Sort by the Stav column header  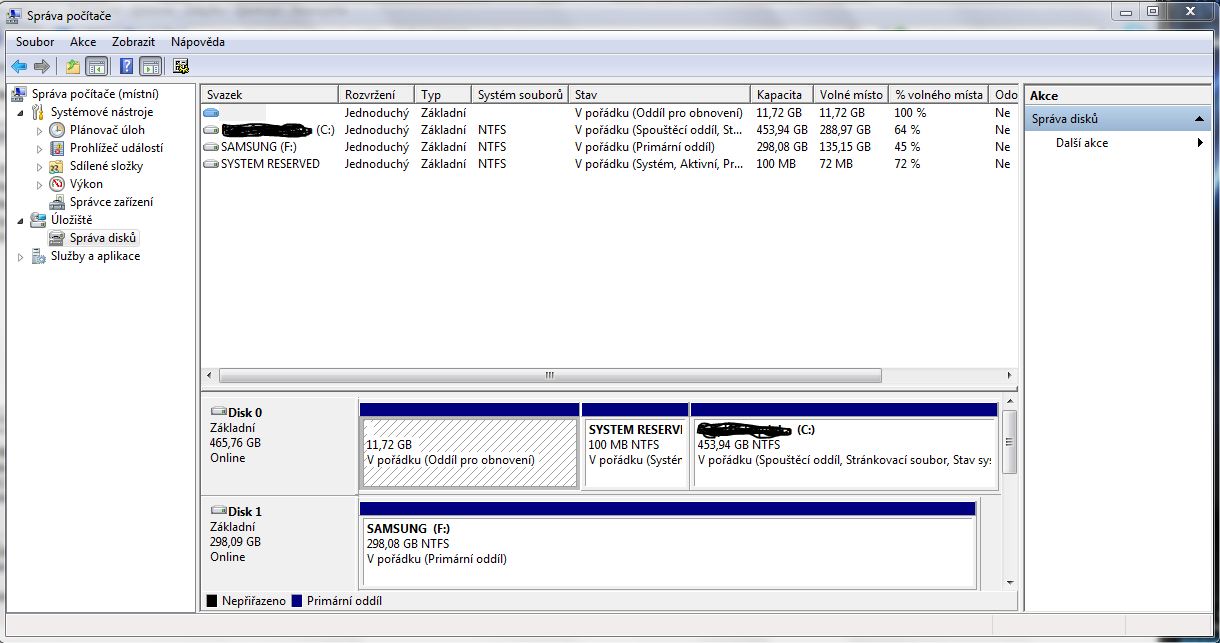click(x=660, y=95)
